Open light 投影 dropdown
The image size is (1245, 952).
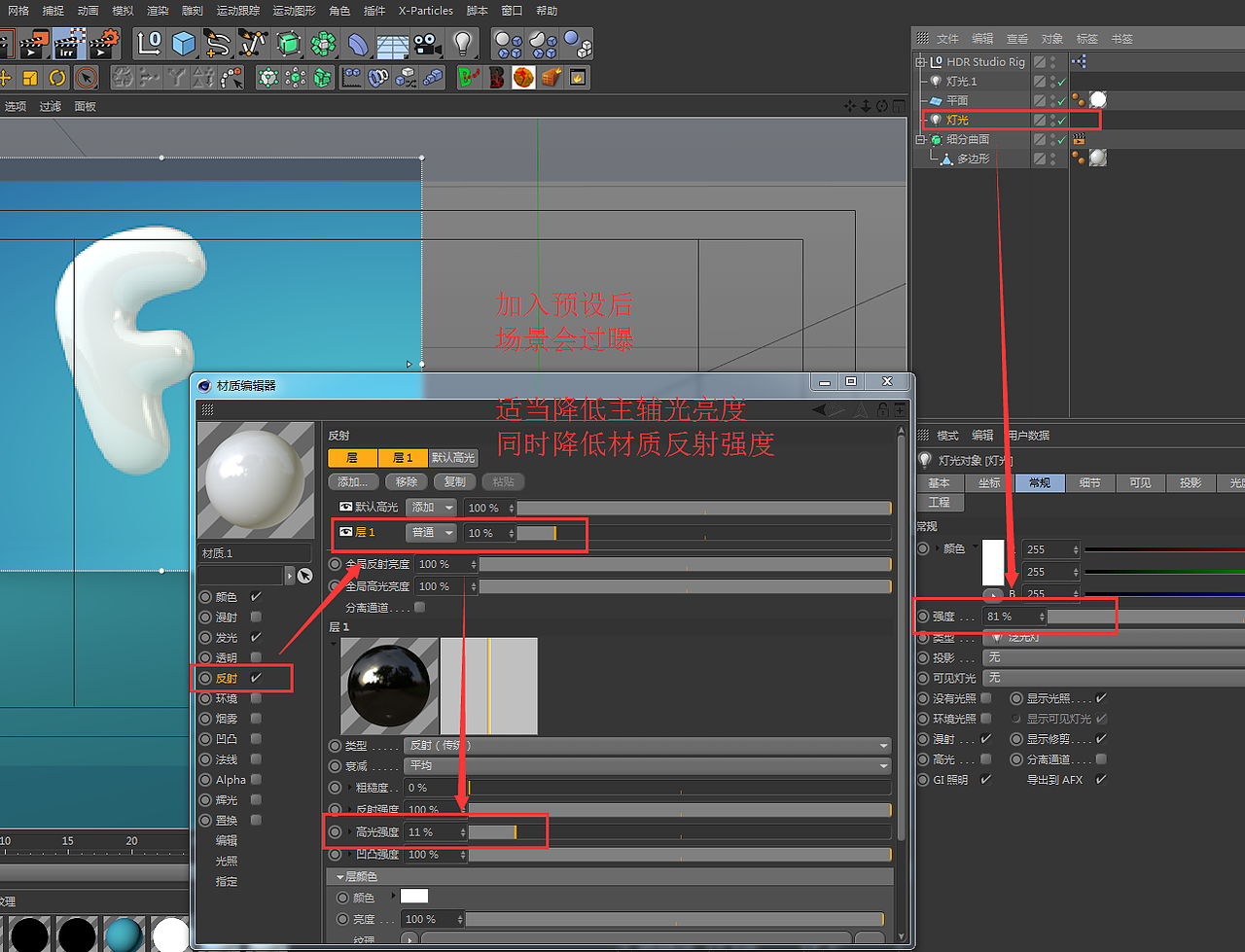(1114, 657)
